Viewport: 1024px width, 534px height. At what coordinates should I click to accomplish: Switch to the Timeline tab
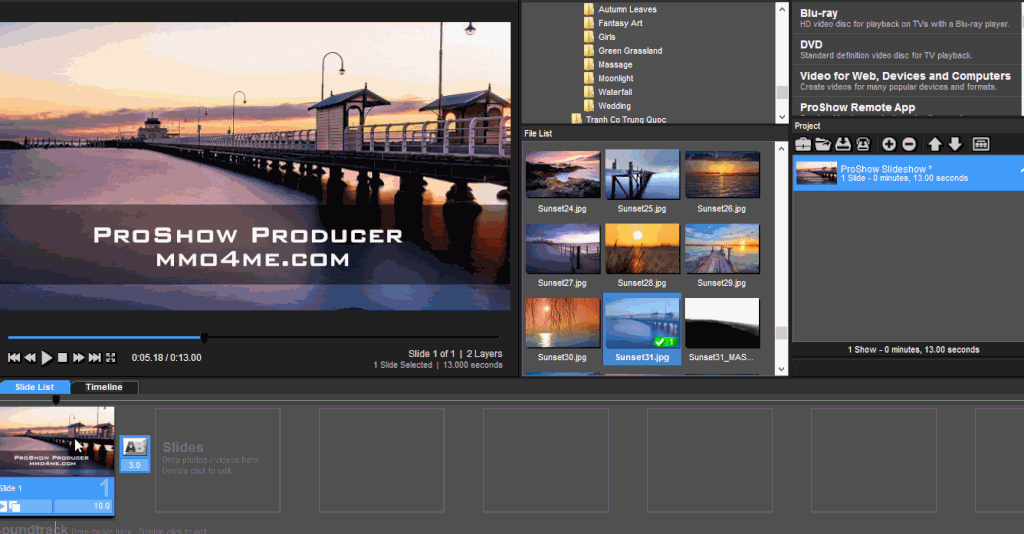point(104,387)
